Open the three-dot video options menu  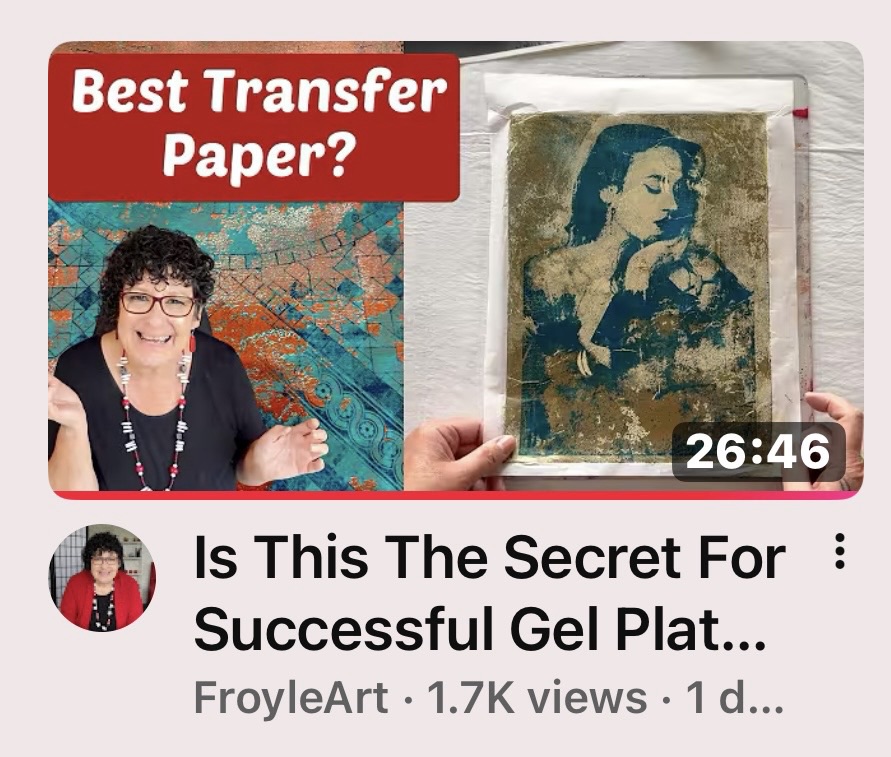(x=840, y=551)
